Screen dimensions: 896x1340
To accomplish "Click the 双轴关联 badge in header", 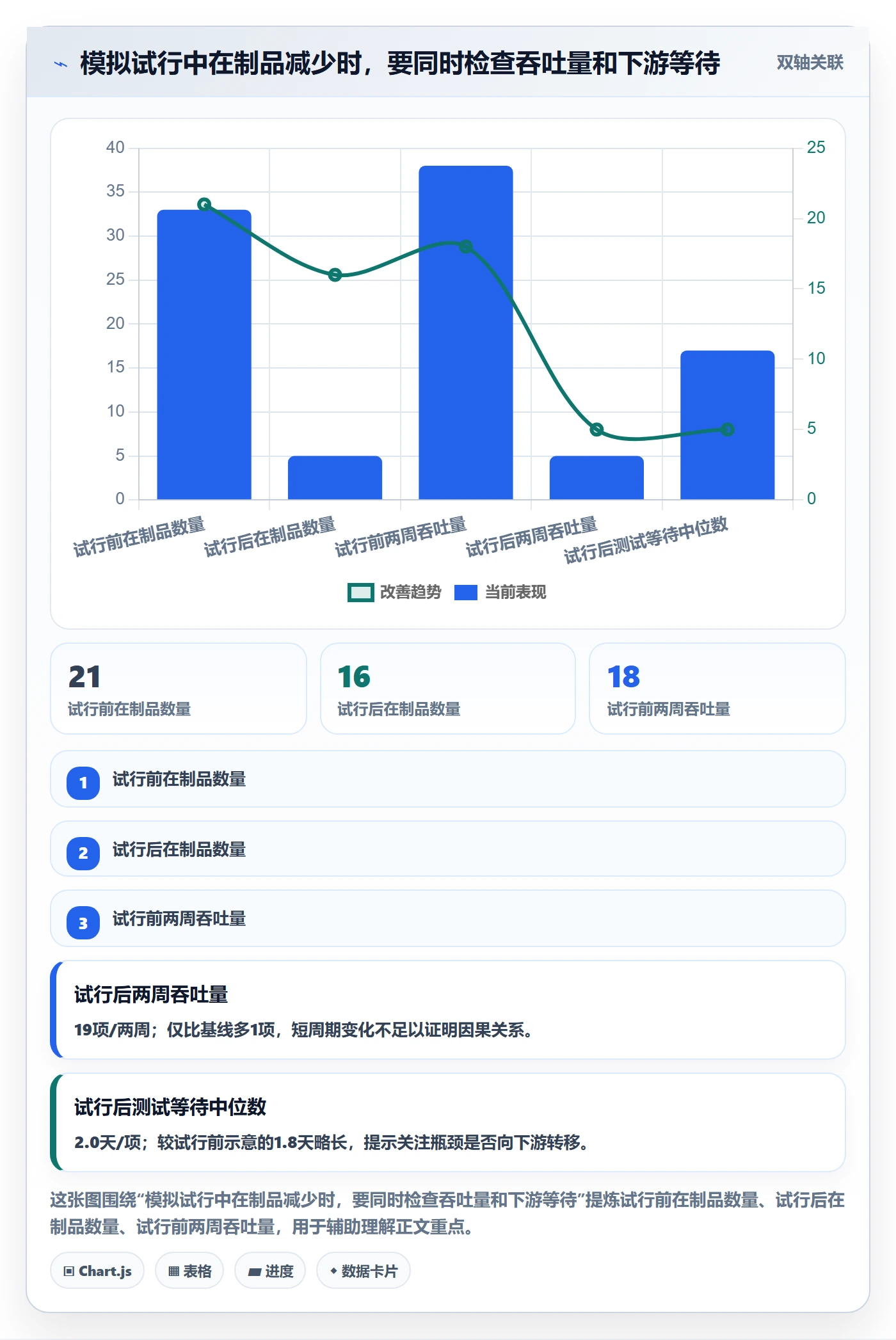I will click(810, 63).
